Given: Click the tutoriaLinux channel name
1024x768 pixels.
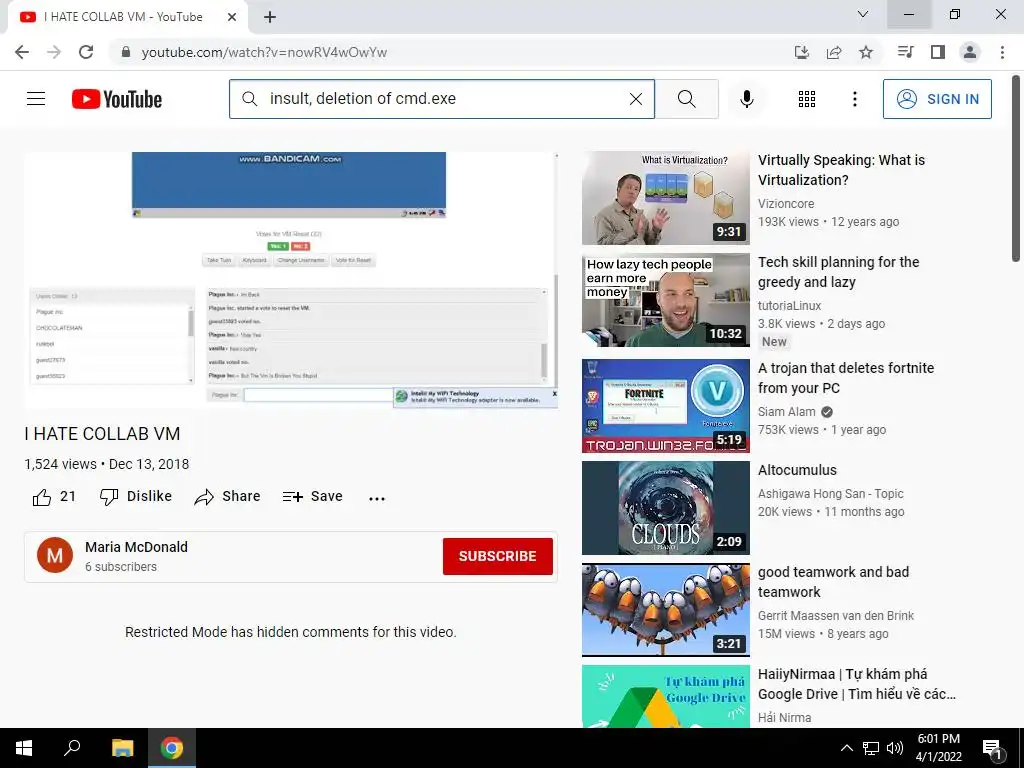Looking at the screenshot, I should pos(789,306).
